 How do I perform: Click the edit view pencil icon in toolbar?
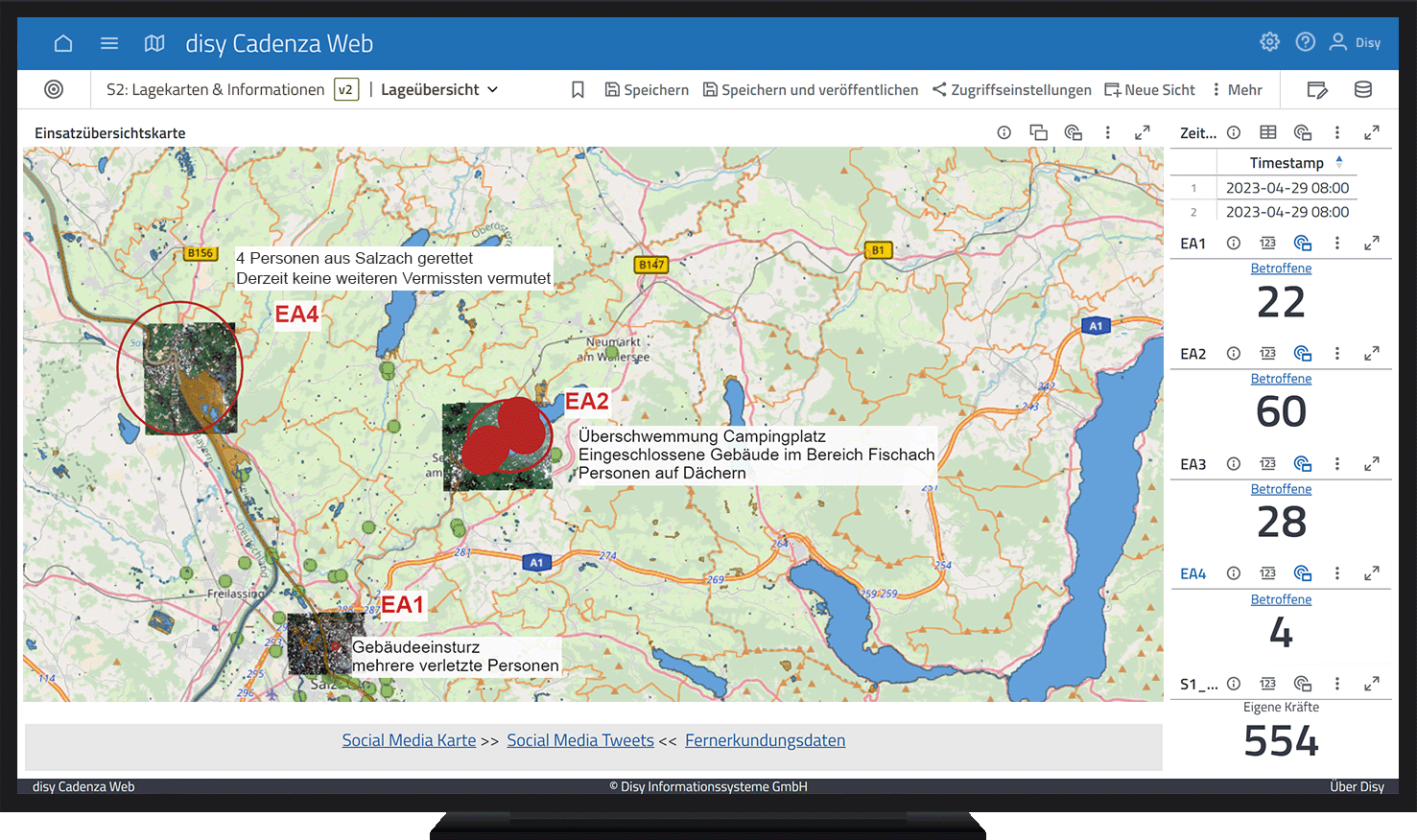1317,90
